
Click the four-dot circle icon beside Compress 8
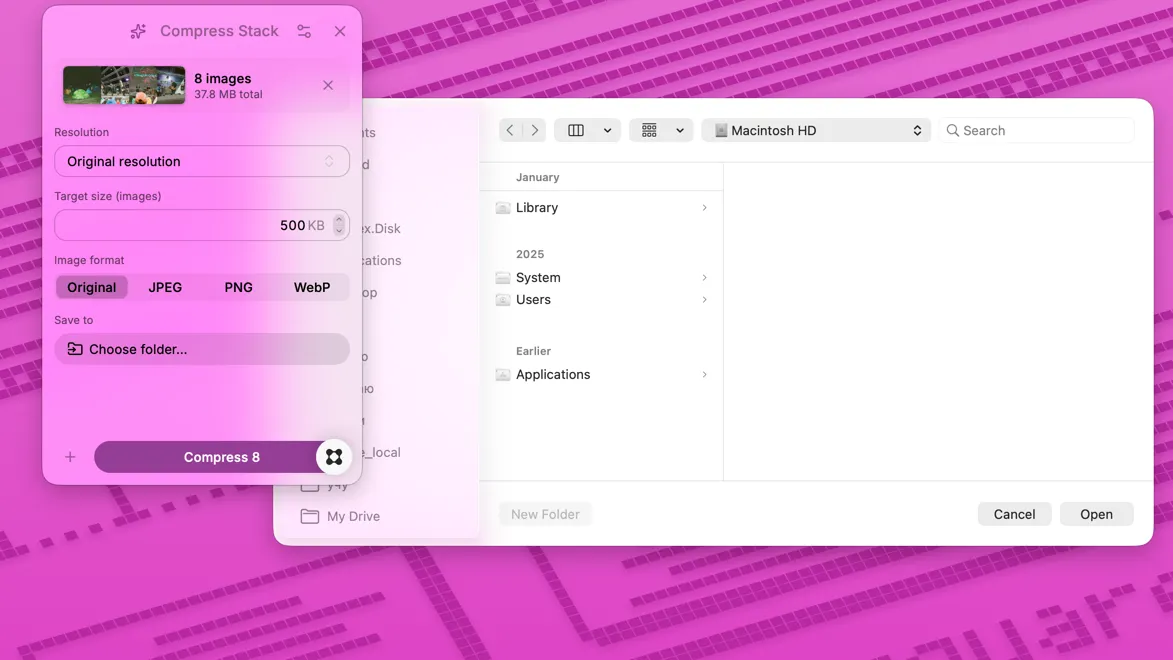[x=334, y=457]
